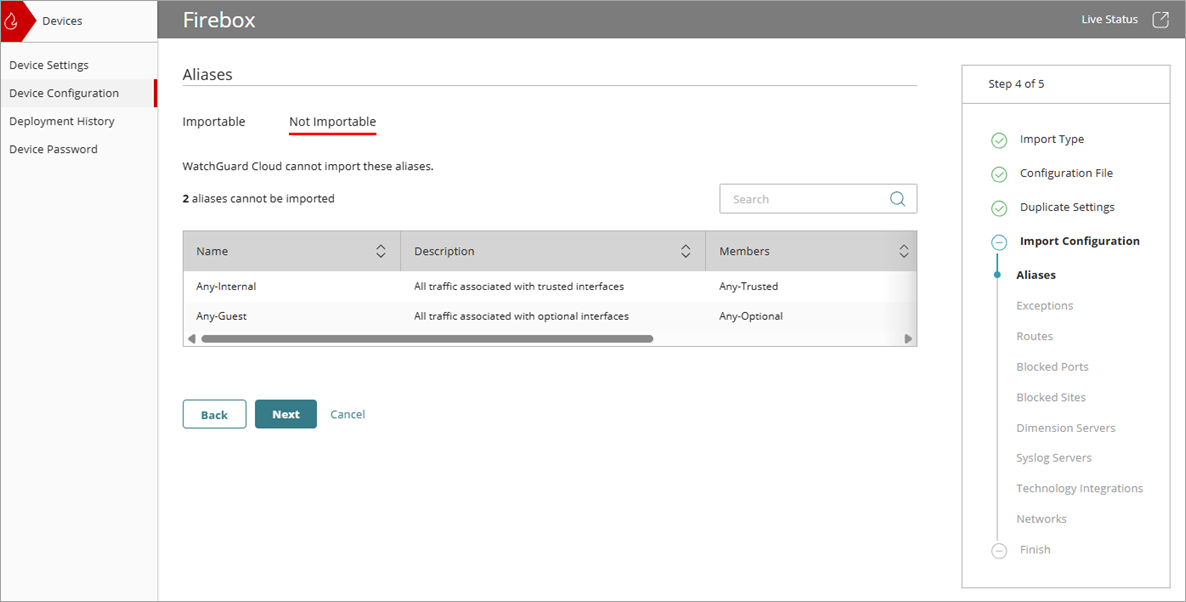Screen dimensions: 1186x602
Task: Select the Syslog Servers sub-step
Action: pyautogui.click(x=1054, y=458)
